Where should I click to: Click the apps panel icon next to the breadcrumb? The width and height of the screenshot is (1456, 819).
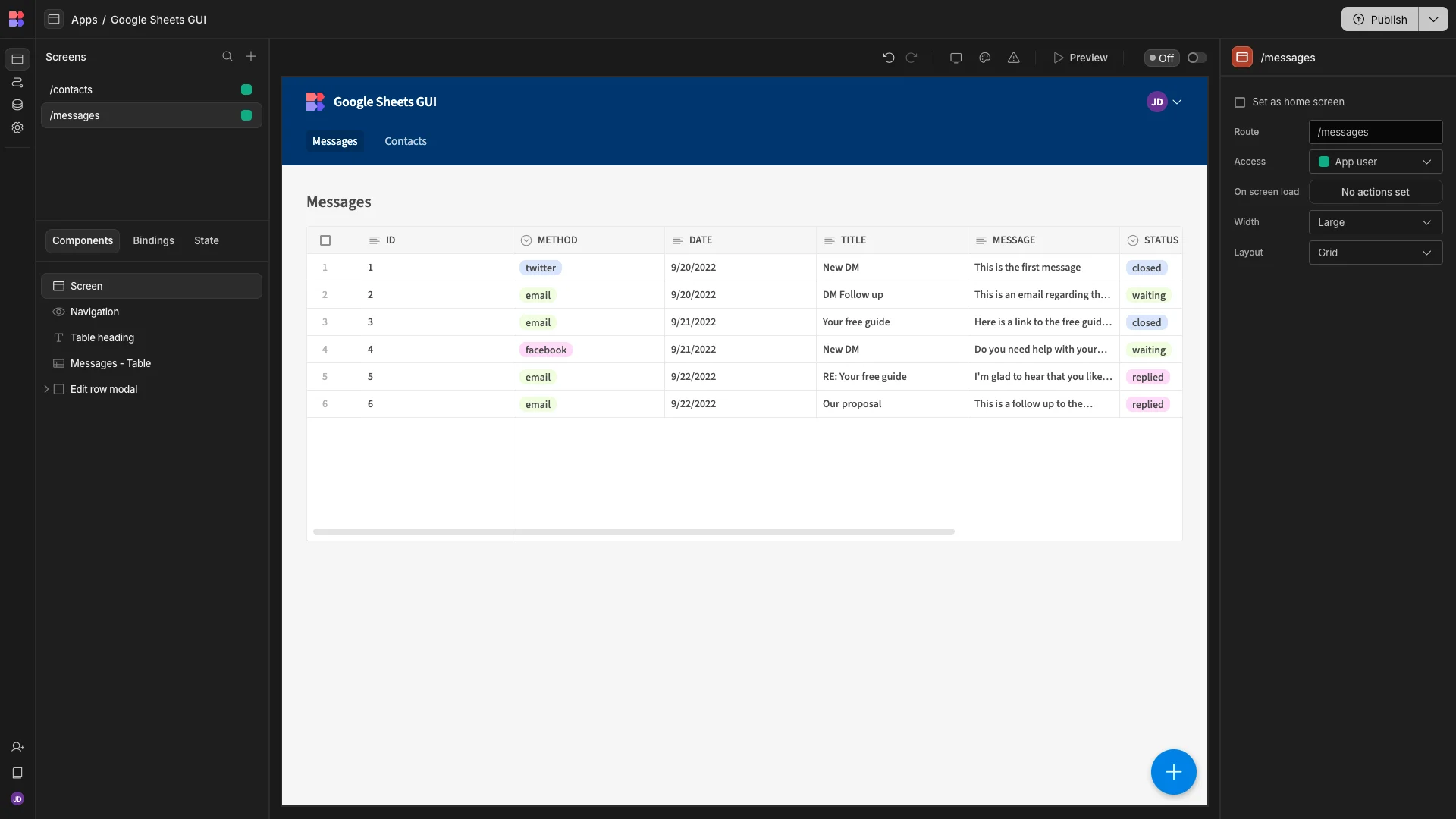(x=54, y=19)
